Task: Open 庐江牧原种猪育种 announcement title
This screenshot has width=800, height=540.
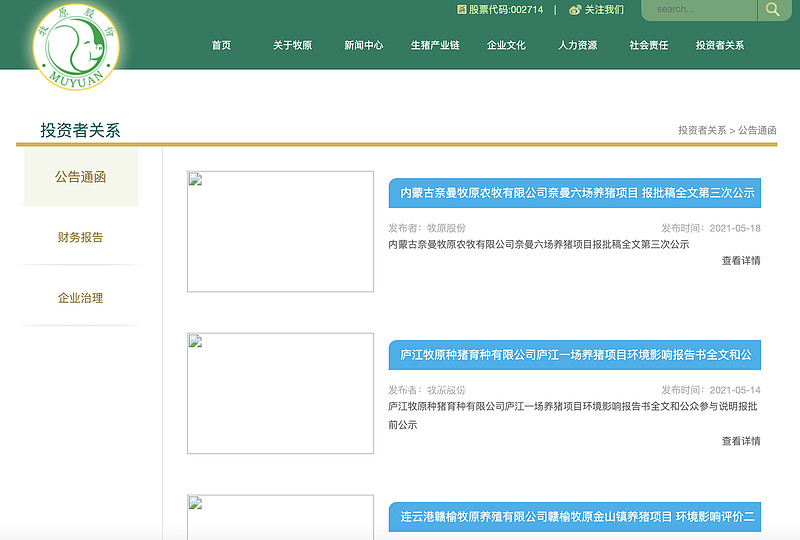Action: pyautogui.click(x=574, y=355)
